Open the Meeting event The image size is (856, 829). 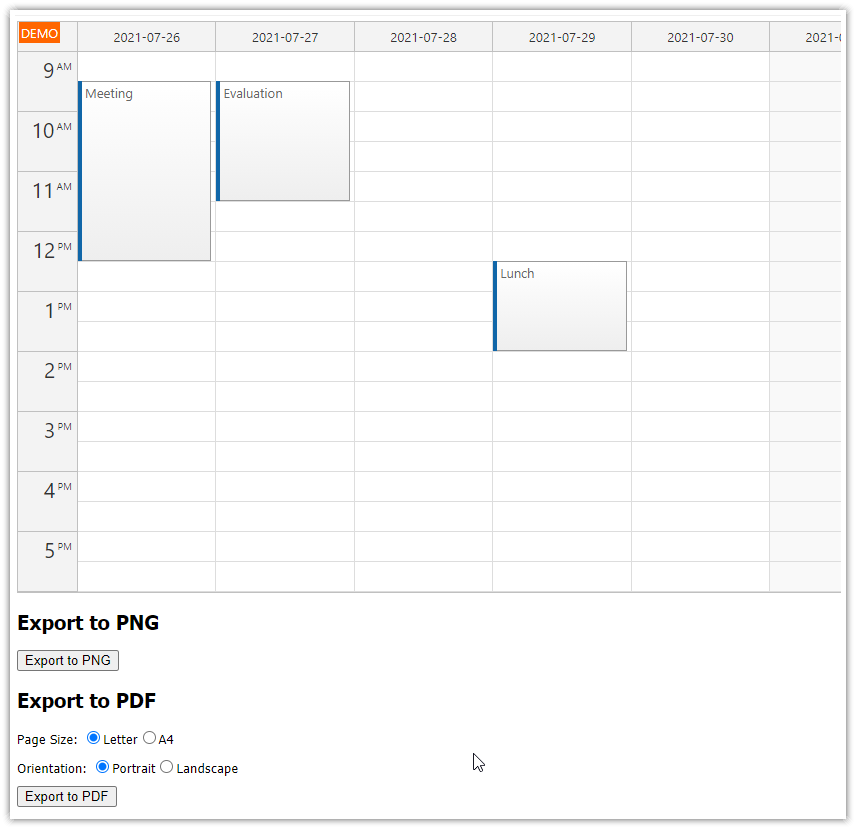(145, 170)
